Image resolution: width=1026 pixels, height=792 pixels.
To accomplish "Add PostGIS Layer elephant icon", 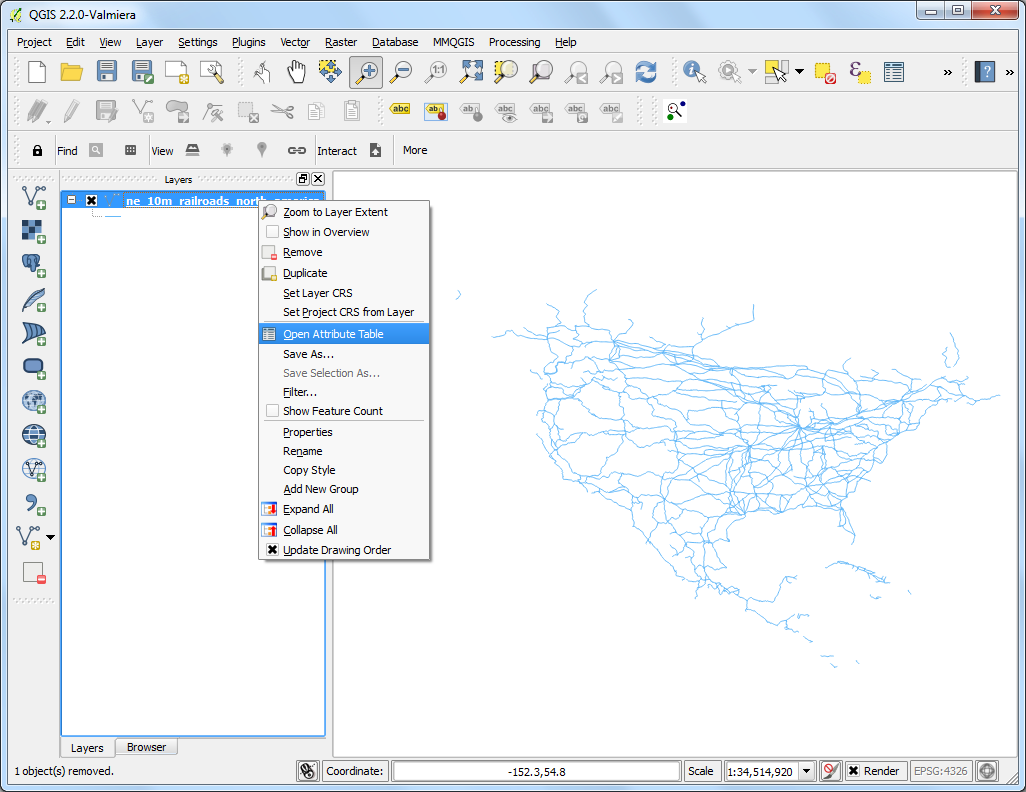I will click(x=33, y=265).
